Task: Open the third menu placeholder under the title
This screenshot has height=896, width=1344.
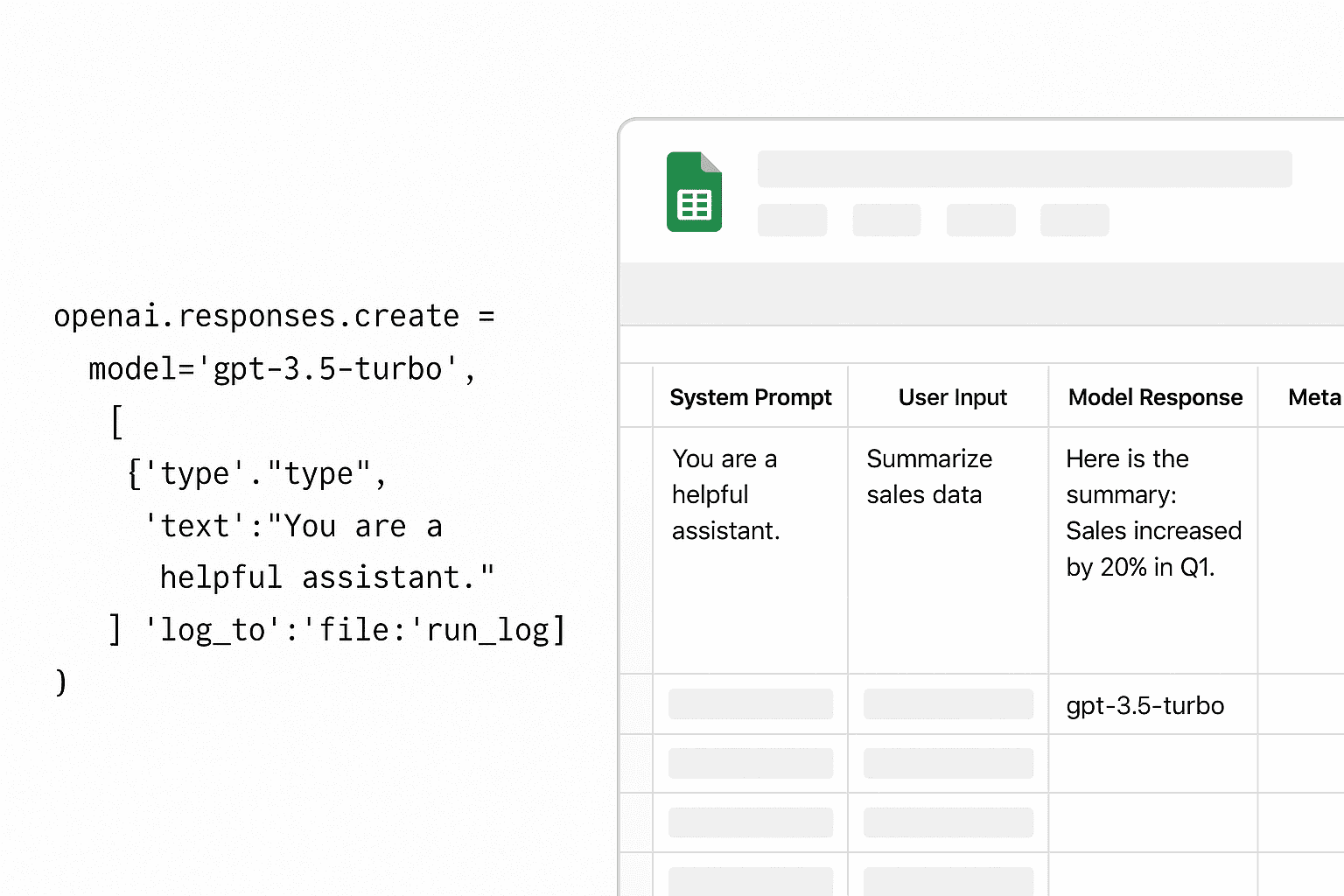Action: coord(981,220)
